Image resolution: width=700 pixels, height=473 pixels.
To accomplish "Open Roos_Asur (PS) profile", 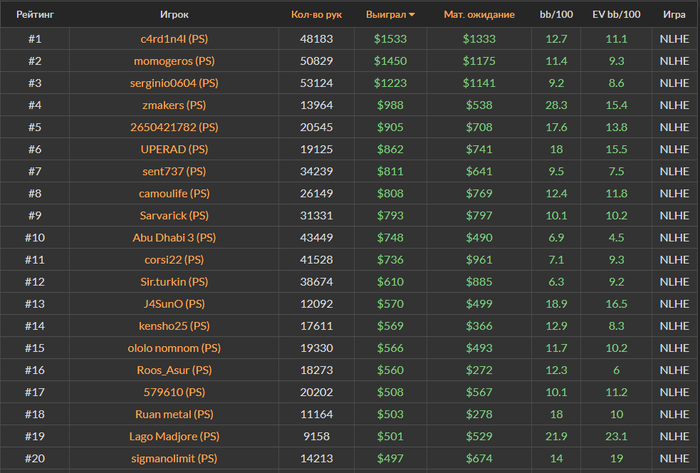I will pyautogui.click(x=174, y=370).
